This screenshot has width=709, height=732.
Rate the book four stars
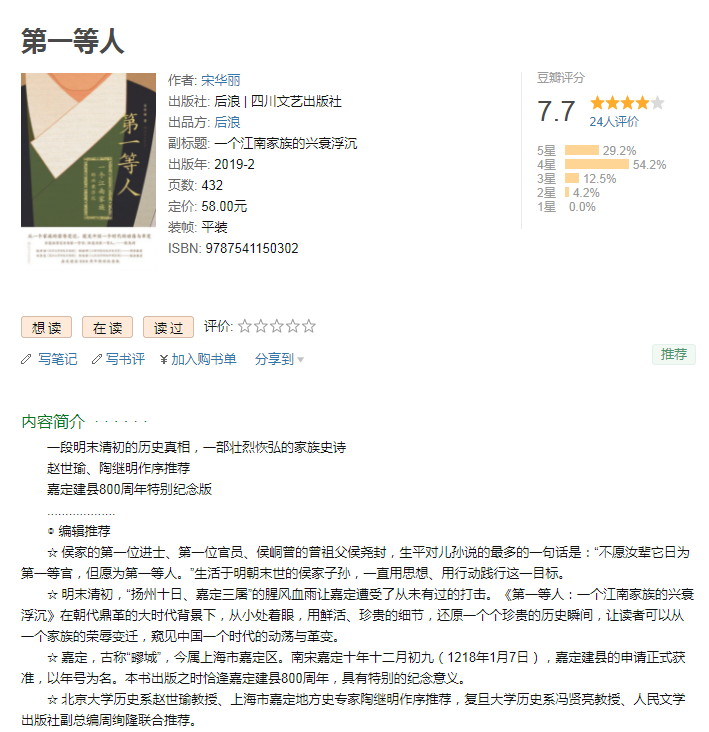click(293, 326)
